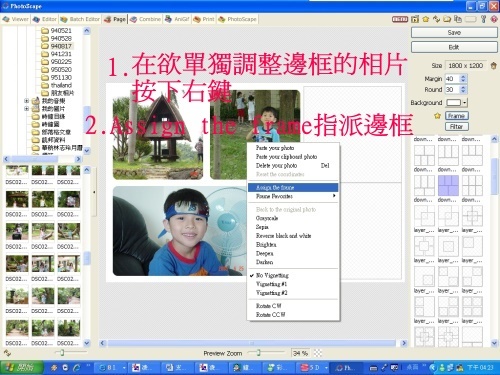Click the Round spinner arrows

pos(463,89)
